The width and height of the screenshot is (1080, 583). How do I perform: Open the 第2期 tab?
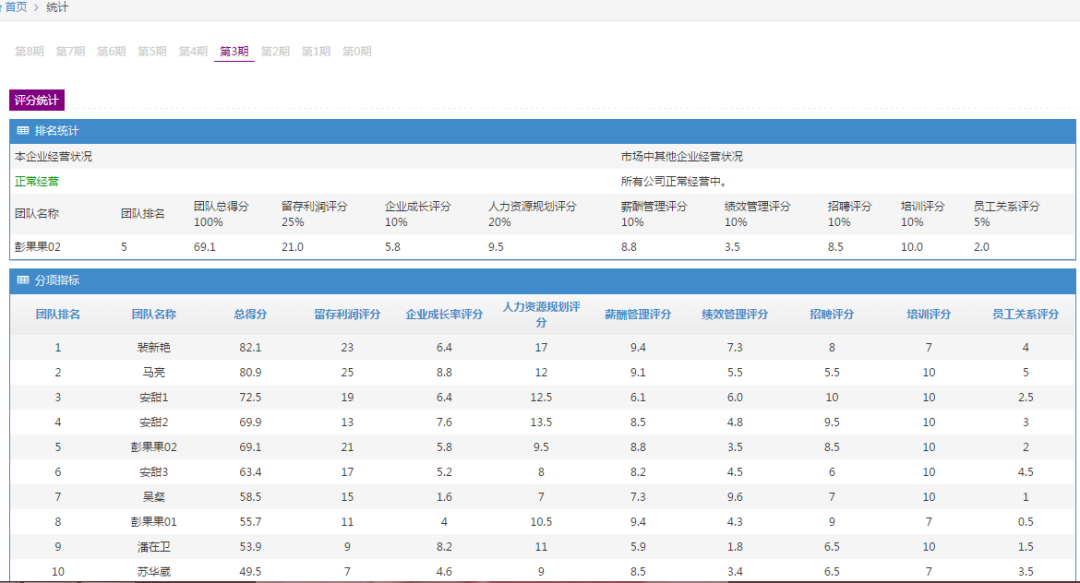pos(275,51)
